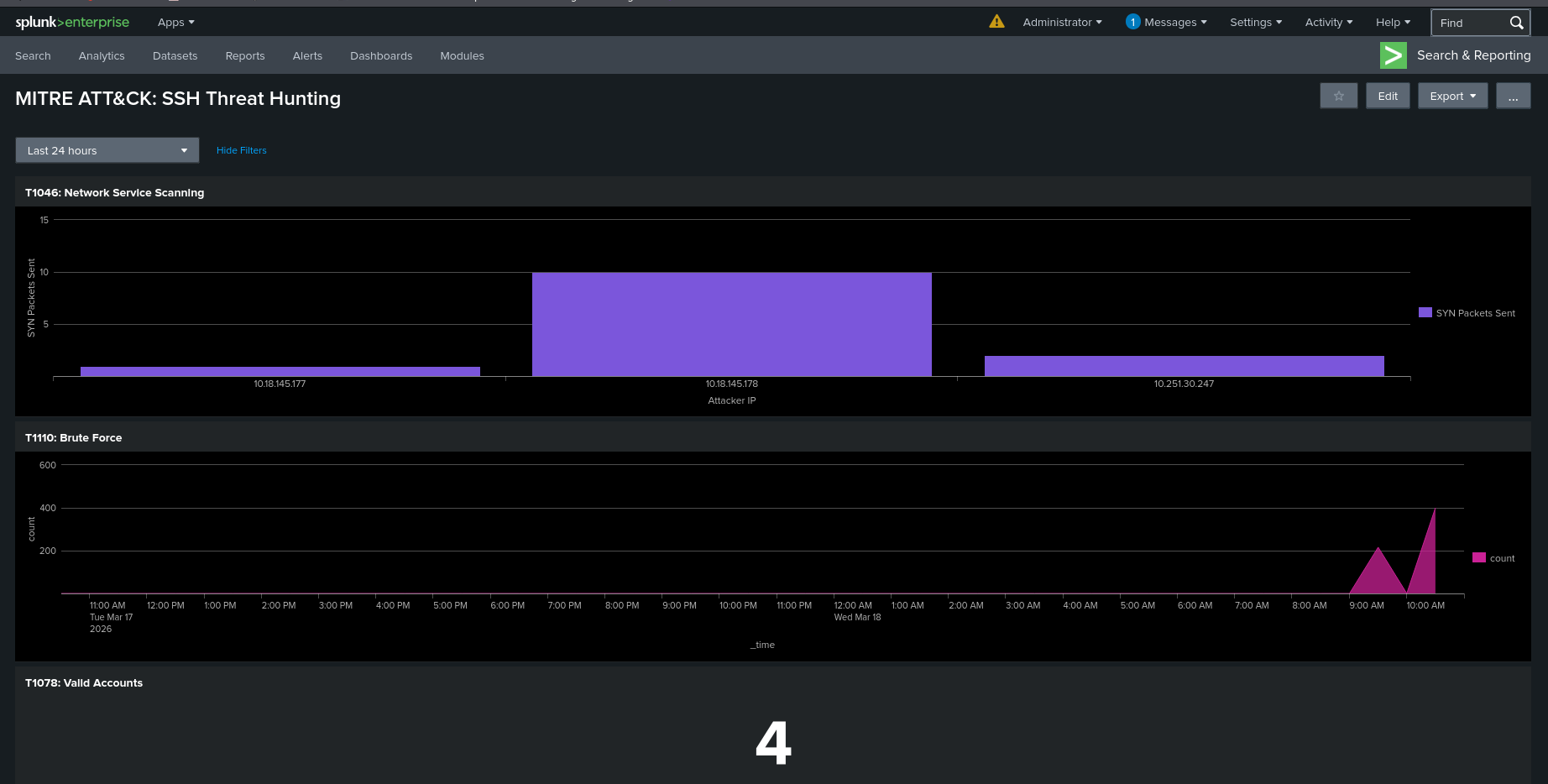Click the Edit dashboard button
This screenshot has height=784, width=1548.
tap(1388, 96)
